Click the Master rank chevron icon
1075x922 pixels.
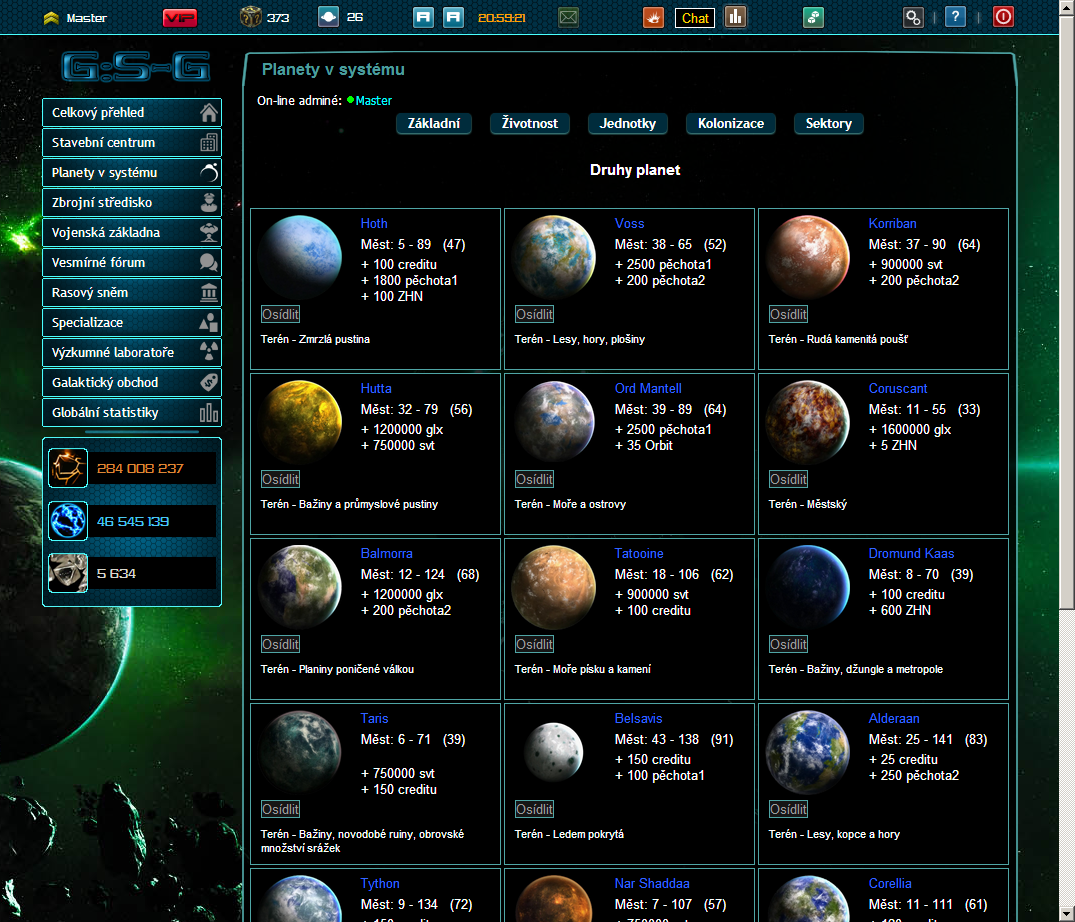tap(51, 19)
